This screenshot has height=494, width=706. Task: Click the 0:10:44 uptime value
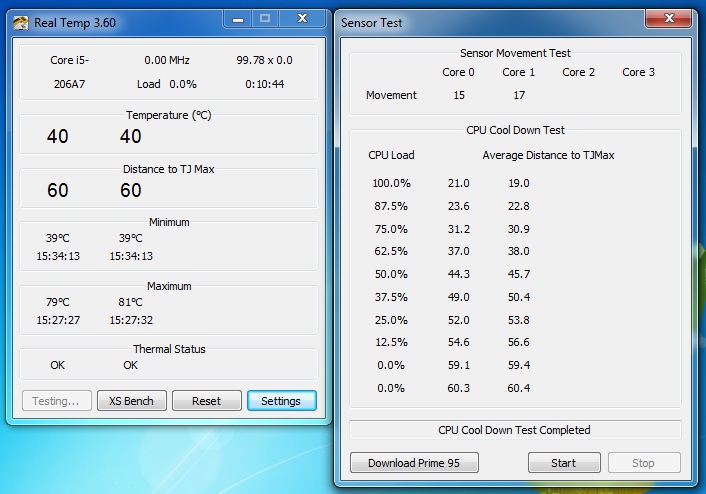[265, 84]
